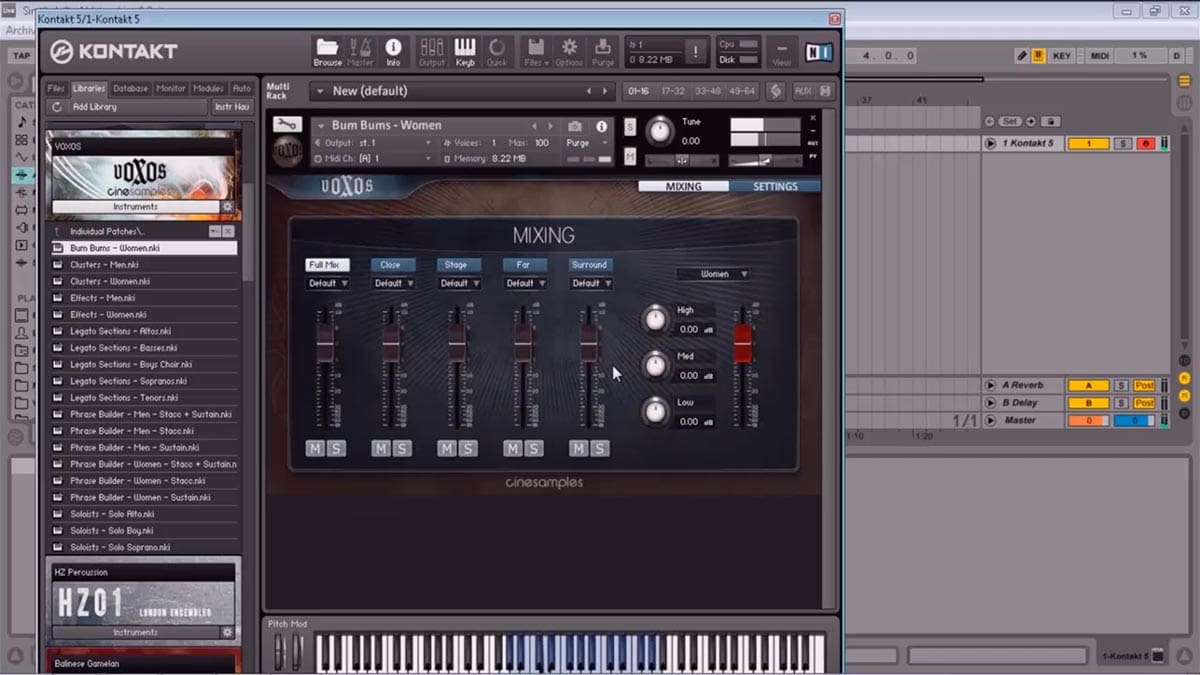This screenshot has height=675, width=1200.
Task: Select Soloists - Solo Boy.nki
Action: [x=142, y=531]
